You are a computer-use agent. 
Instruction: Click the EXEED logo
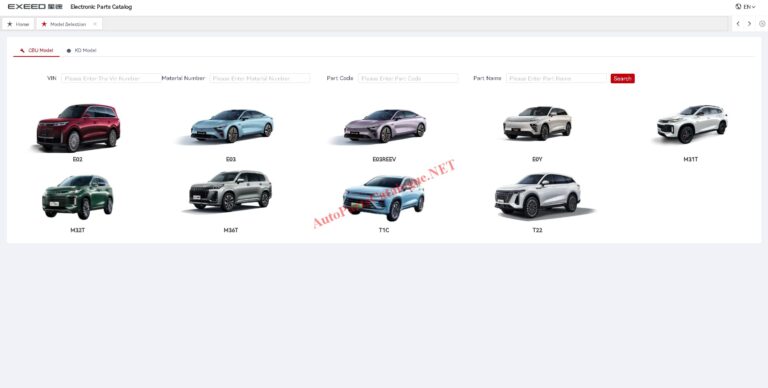35,7
